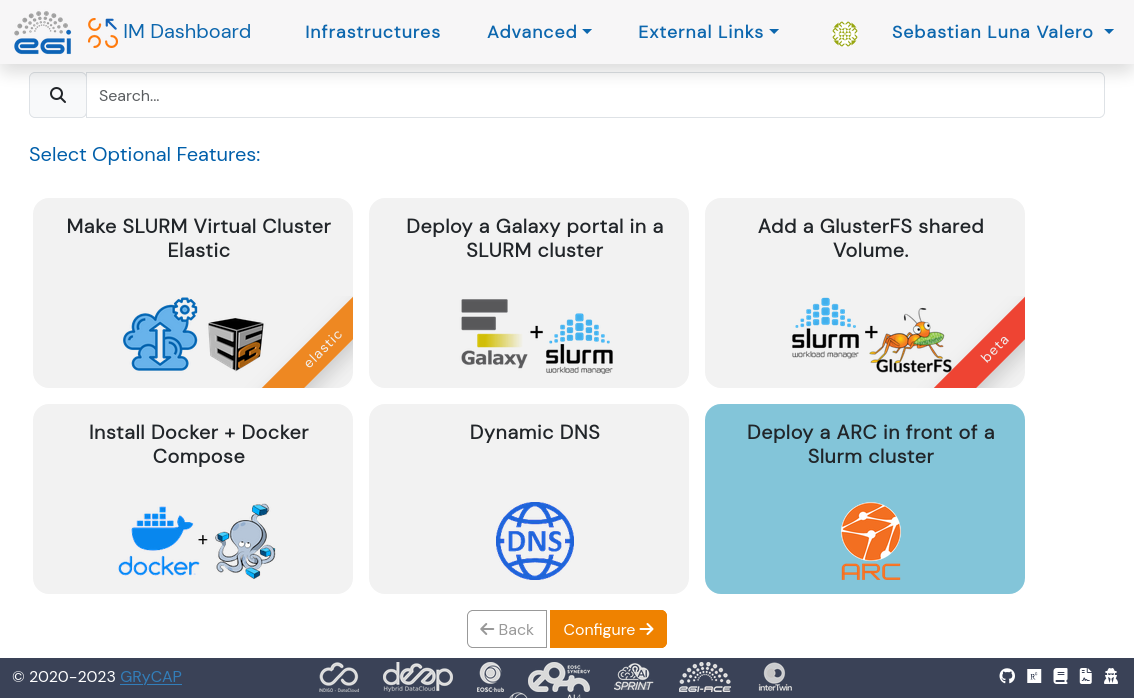Select the Deploy a Galaxy portal card
This screenshot has width=1134, height=698.
pyautogui.click(x=529, y=293)
